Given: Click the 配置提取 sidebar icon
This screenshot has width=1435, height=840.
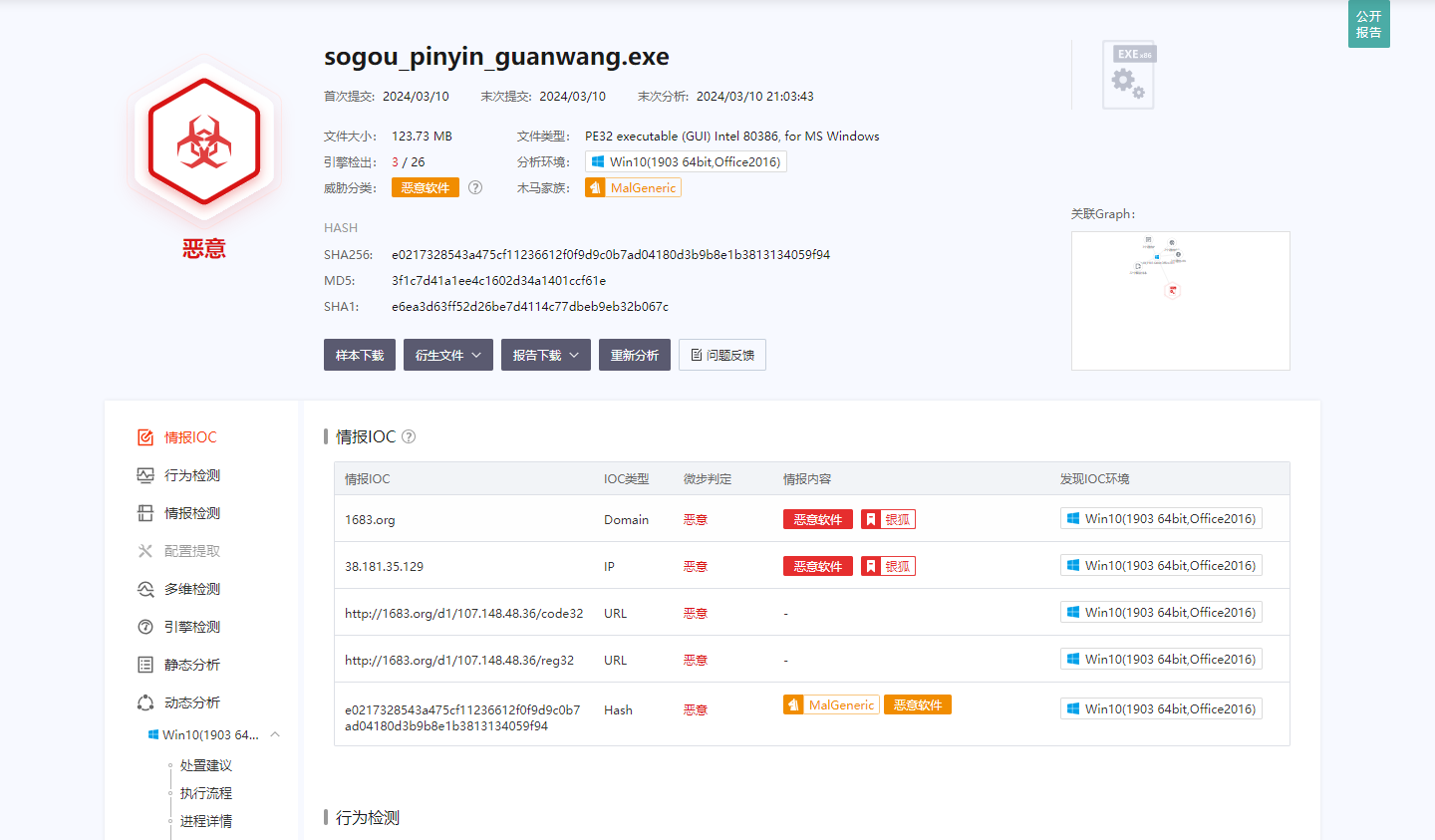Looking at the screenshot, I should pos(145,551).
